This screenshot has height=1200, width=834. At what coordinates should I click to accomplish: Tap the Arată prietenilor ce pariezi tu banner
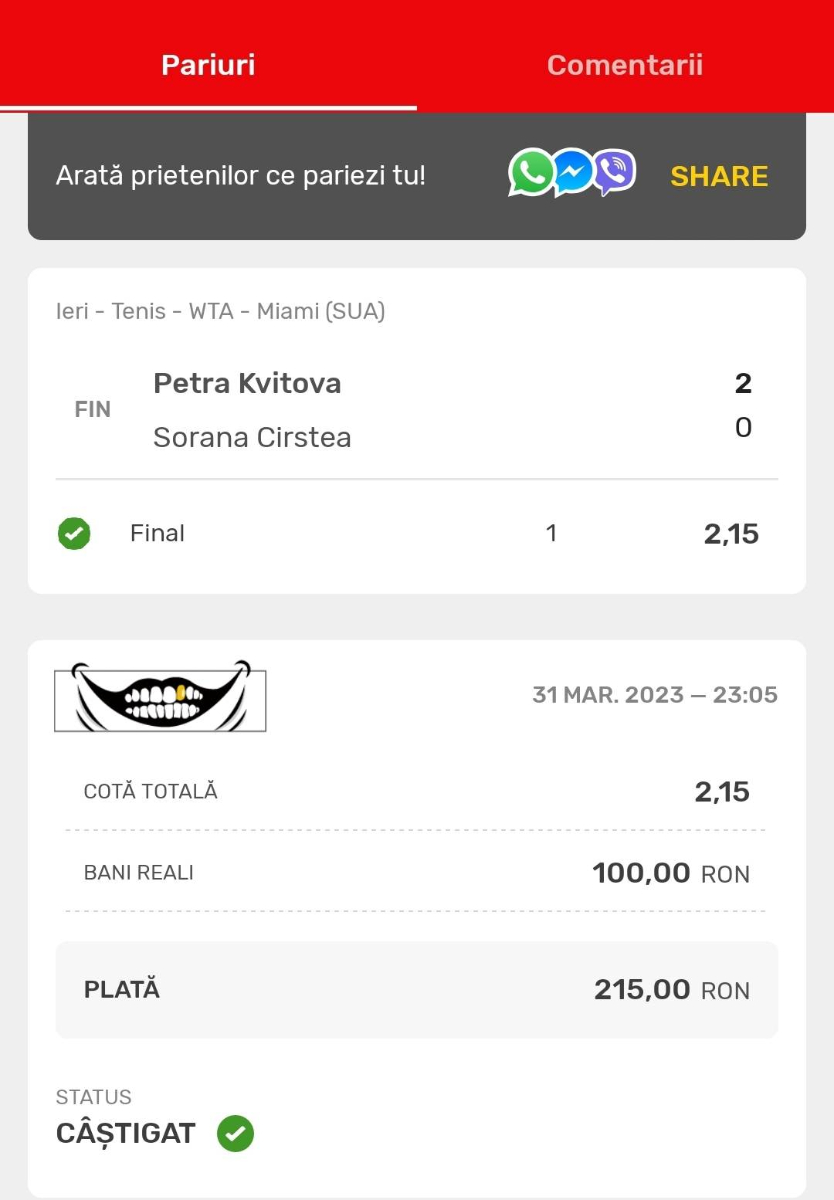[417, 176]
